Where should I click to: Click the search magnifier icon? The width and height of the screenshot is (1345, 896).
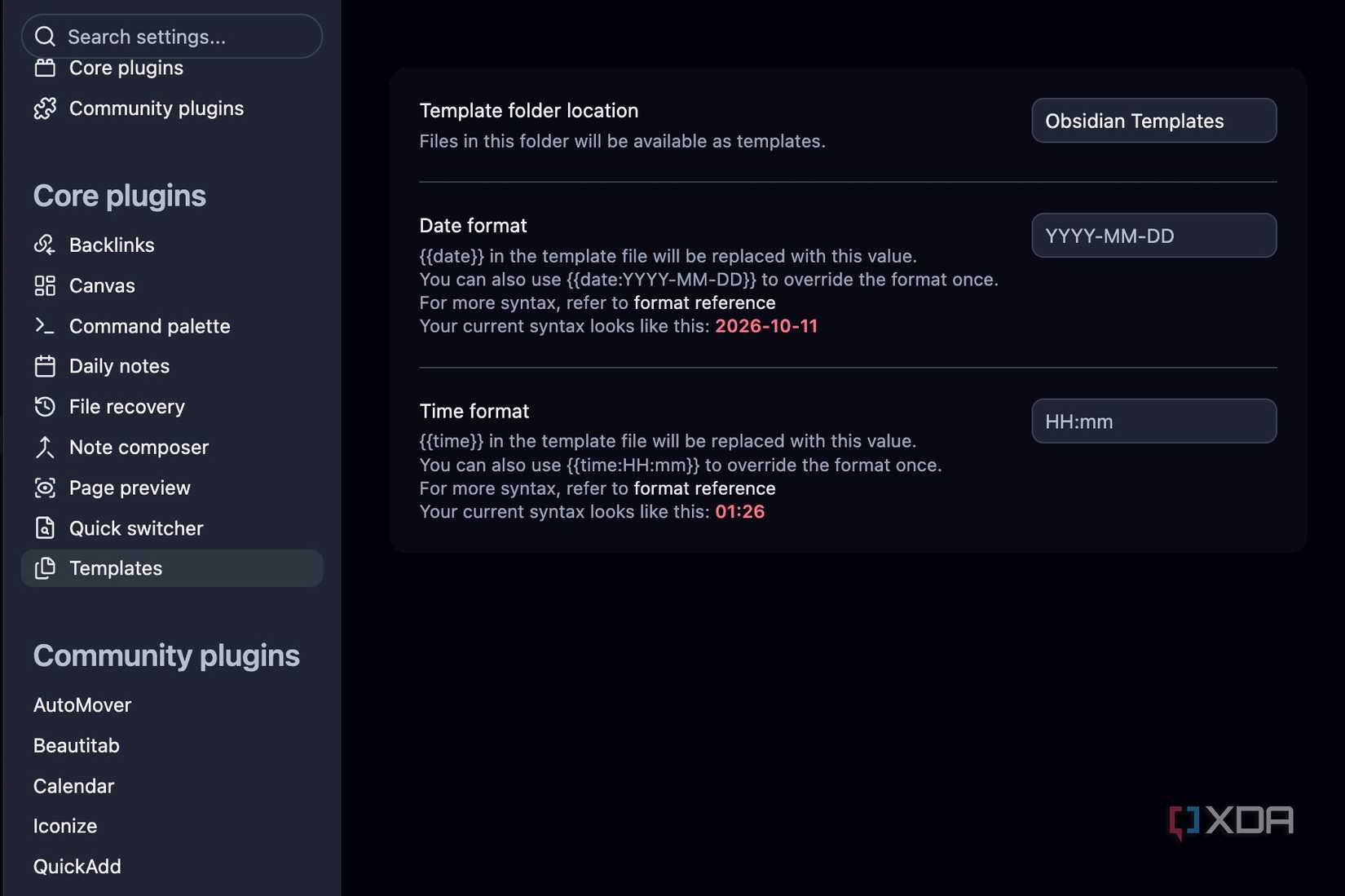[x=46, y=37]
